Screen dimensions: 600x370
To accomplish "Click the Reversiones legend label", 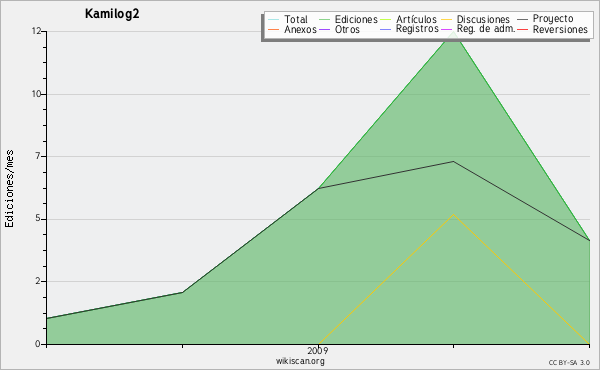I will (560, 29).
